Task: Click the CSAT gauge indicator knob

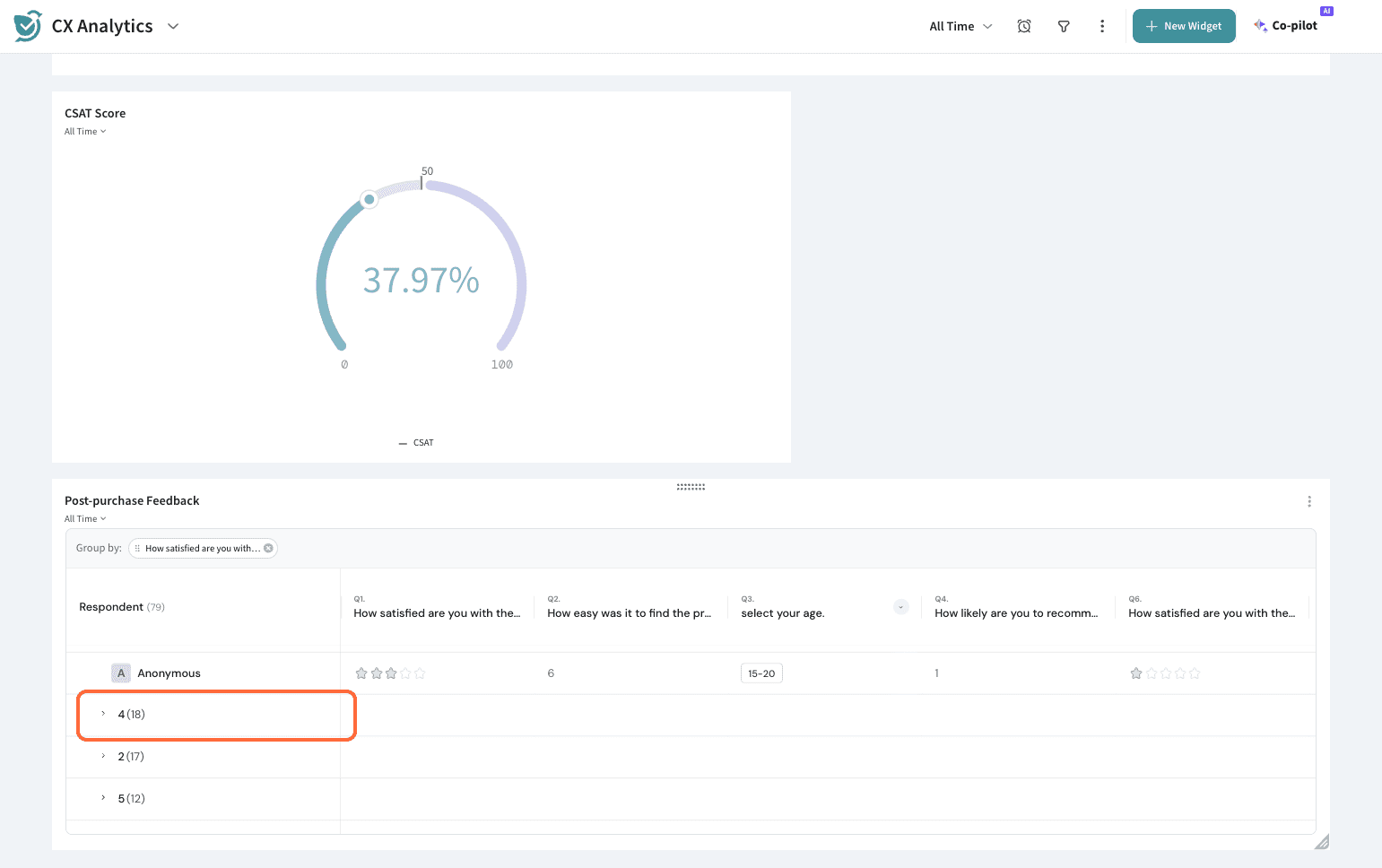Action: coord(369,199)
